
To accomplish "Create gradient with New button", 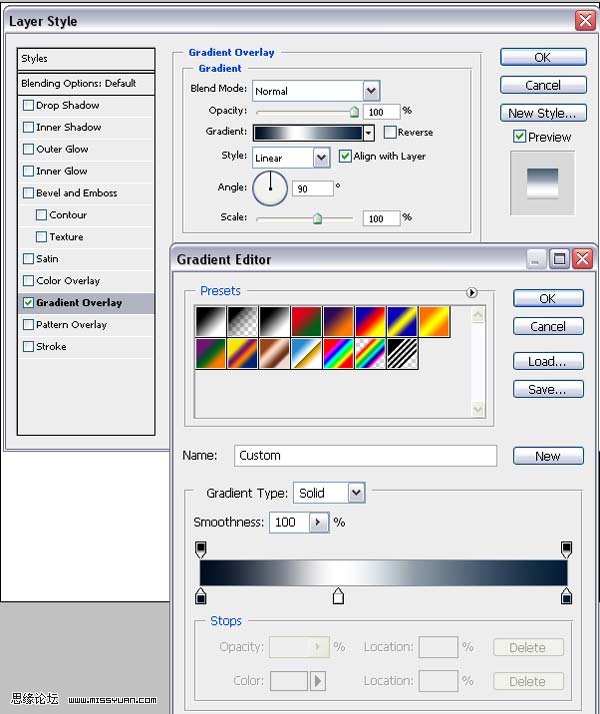I will (548, 456).
